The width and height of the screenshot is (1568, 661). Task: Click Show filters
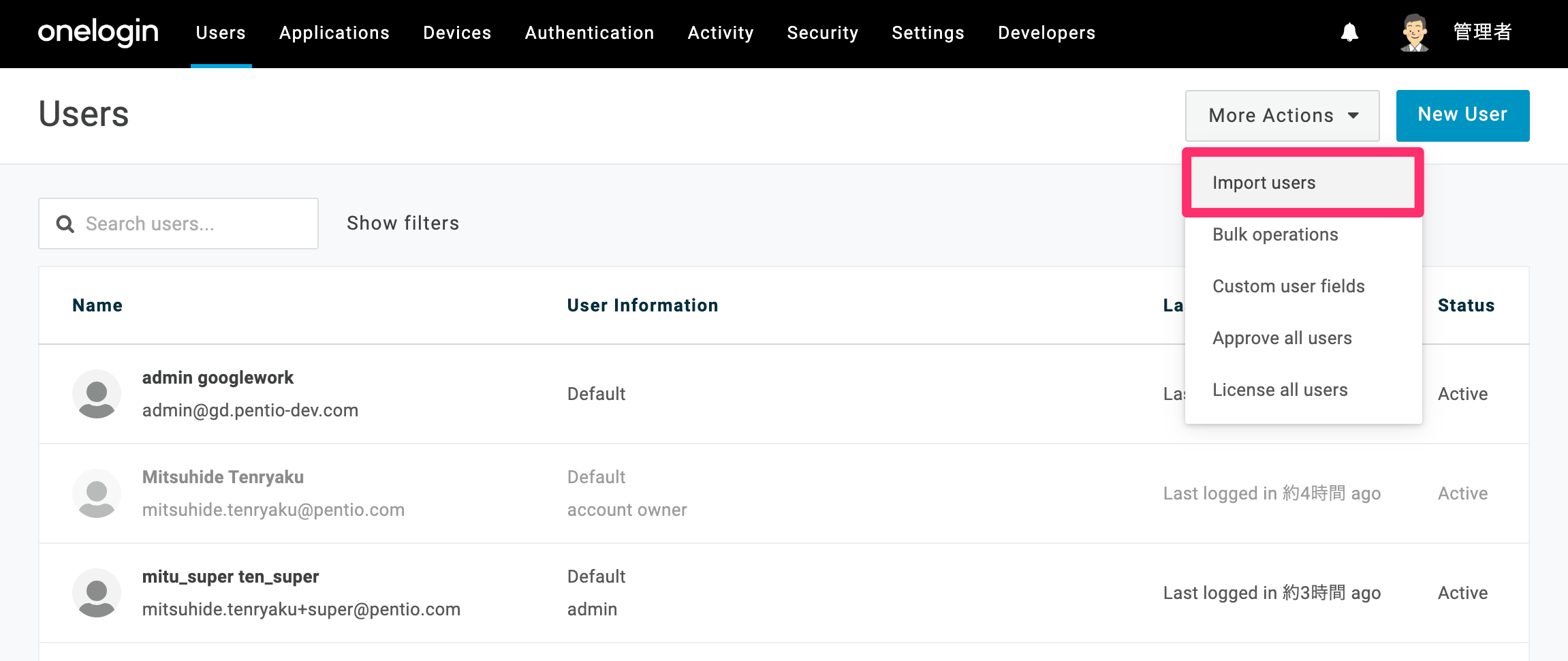coord(403,224)
